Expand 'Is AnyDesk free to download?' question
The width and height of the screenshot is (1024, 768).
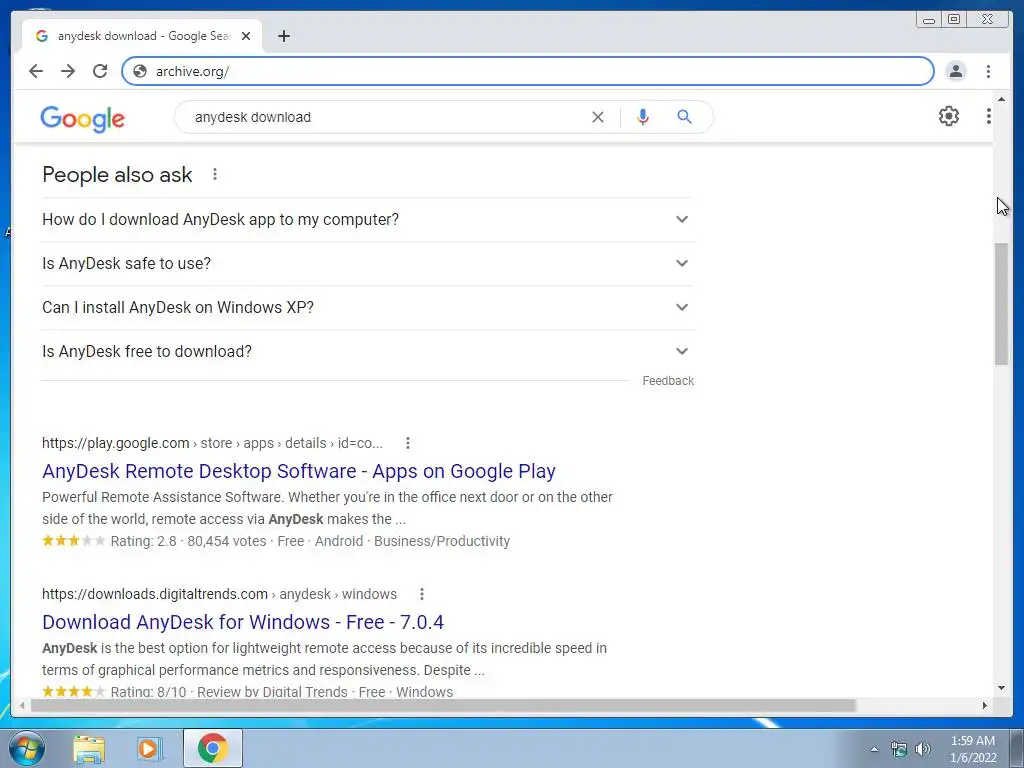click(x=368, y=351)
